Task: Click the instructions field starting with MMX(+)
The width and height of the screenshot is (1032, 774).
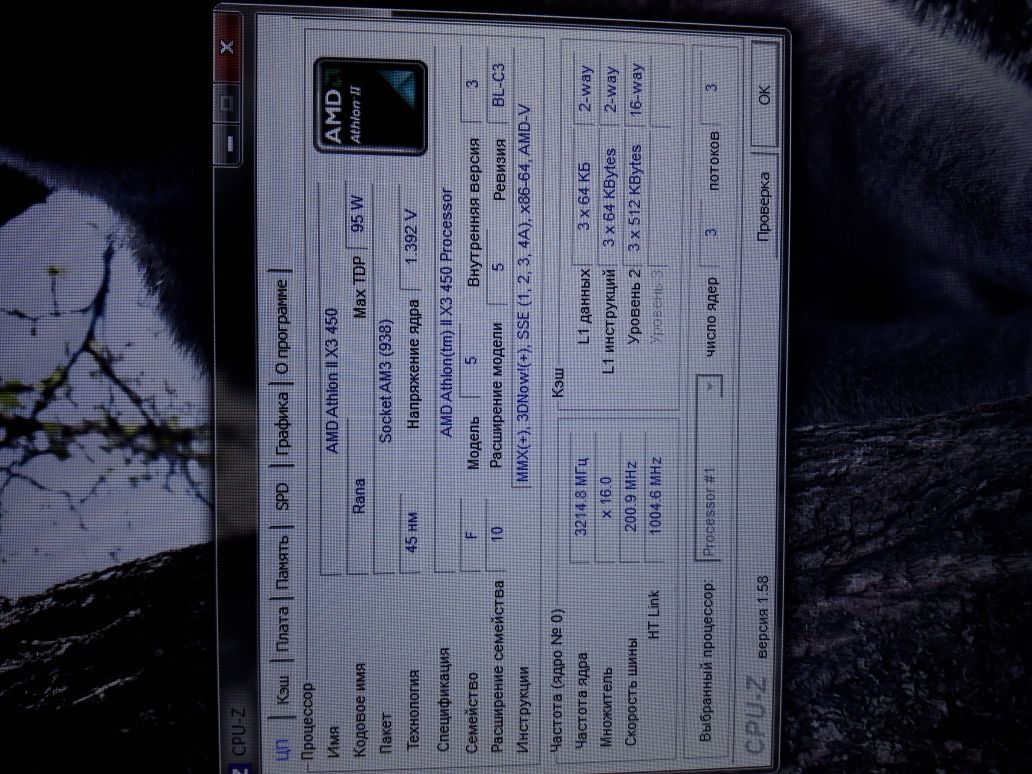Action: (x=525, y=295)
